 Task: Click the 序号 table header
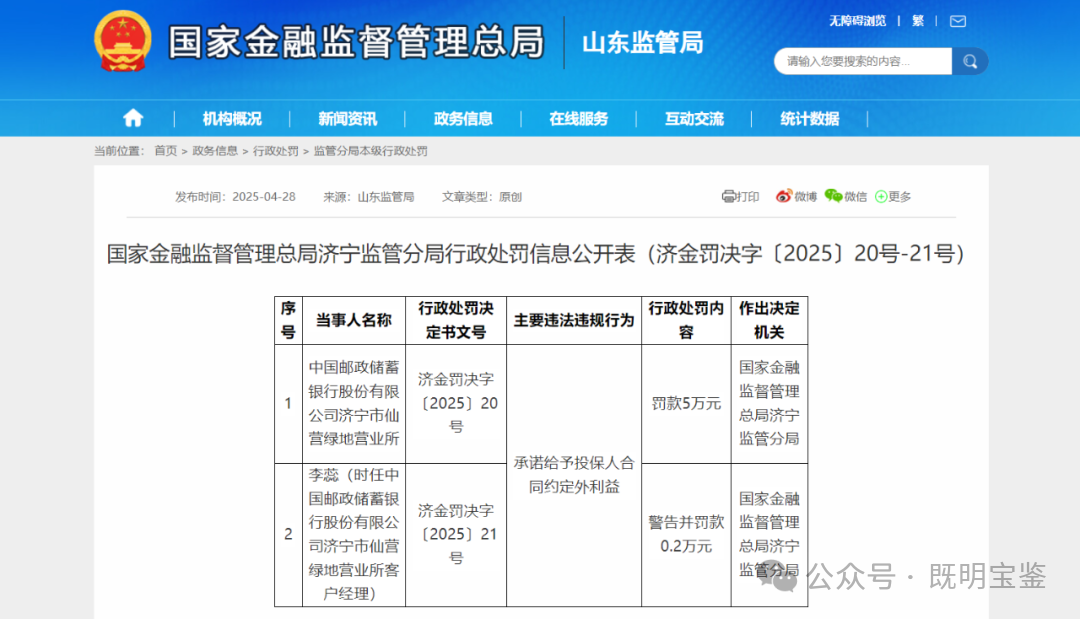click(289, 320)
